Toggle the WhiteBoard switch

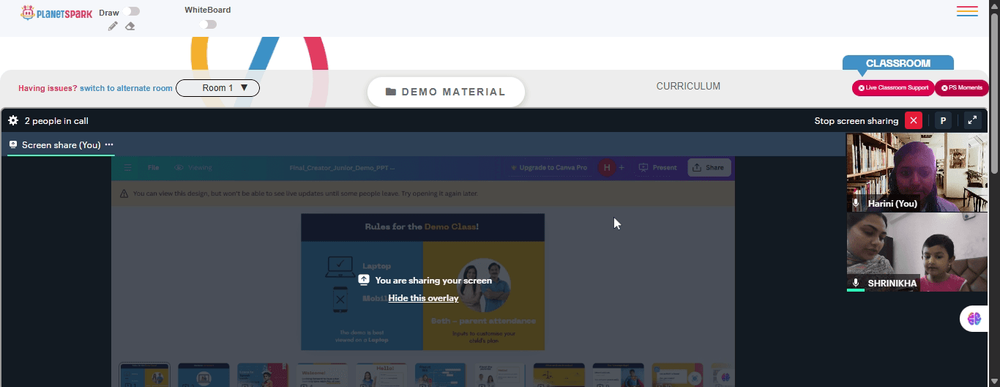click(208, 24)
